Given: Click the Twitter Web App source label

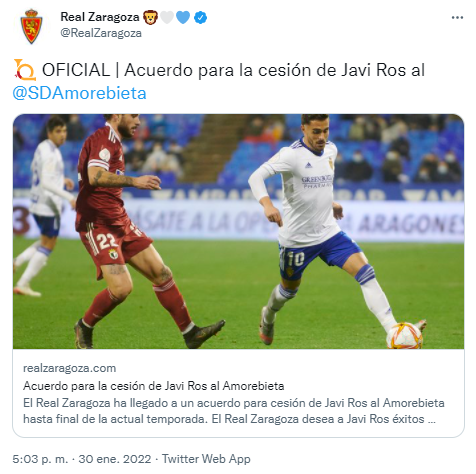Looking at the screenshot, I should click(x=206, y=459).
